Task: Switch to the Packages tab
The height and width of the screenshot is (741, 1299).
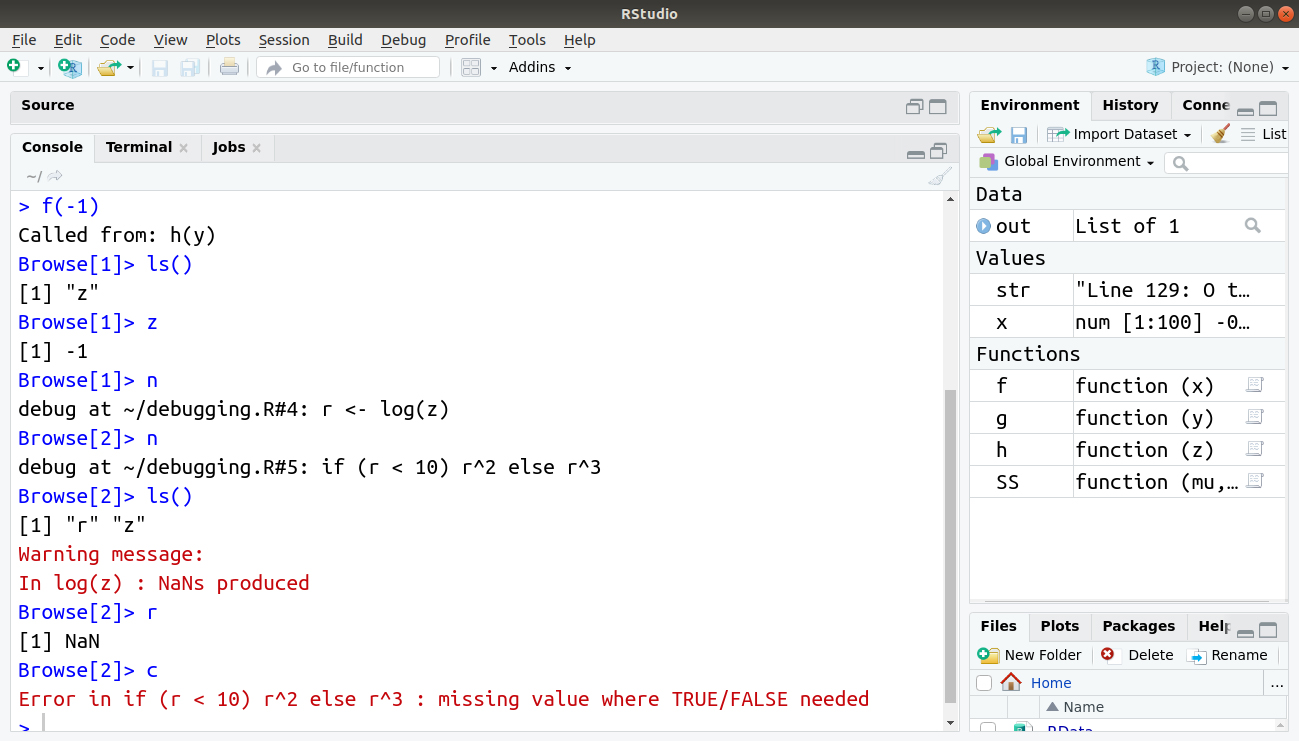Action: pos(1138,626)
